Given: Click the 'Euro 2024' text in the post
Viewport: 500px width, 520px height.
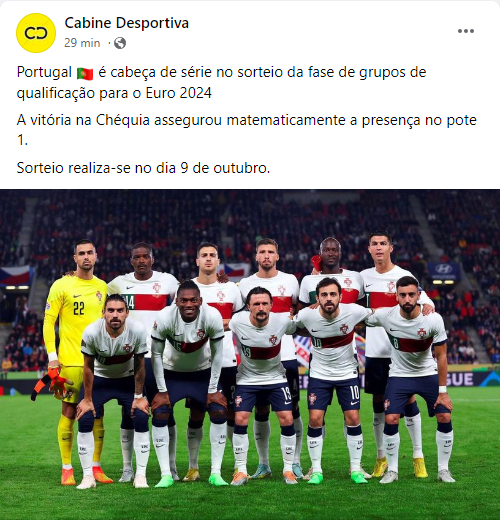Looking at the screenshot, I should [x=179, y=93].
